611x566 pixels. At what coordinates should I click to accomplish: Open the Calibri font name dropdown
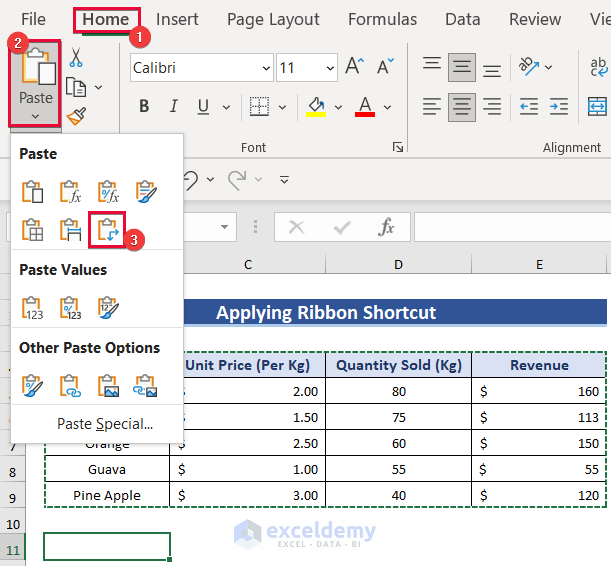click(266, 68)
